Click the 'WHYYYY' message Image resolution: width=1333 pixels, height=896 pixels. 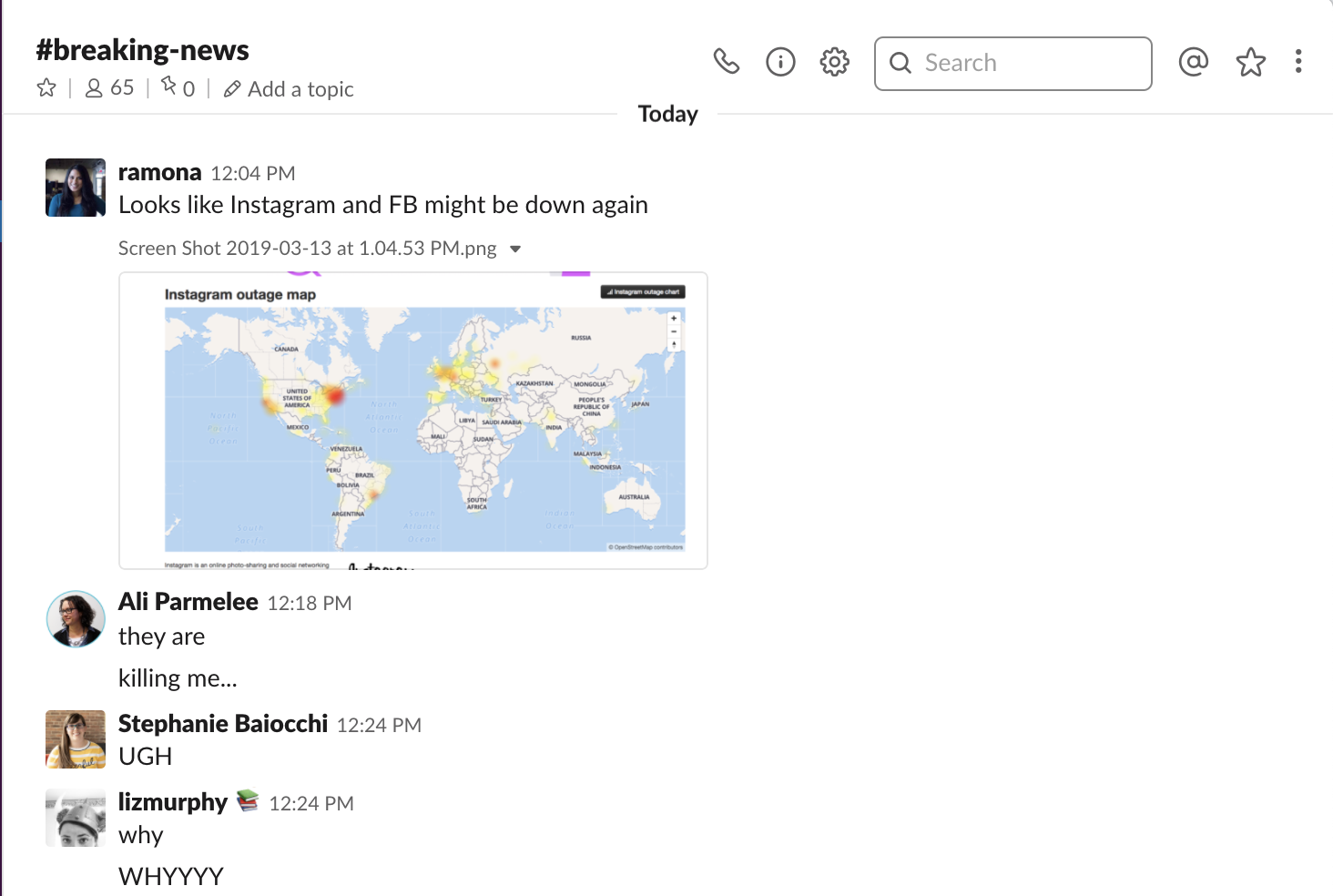coord(171,877)
